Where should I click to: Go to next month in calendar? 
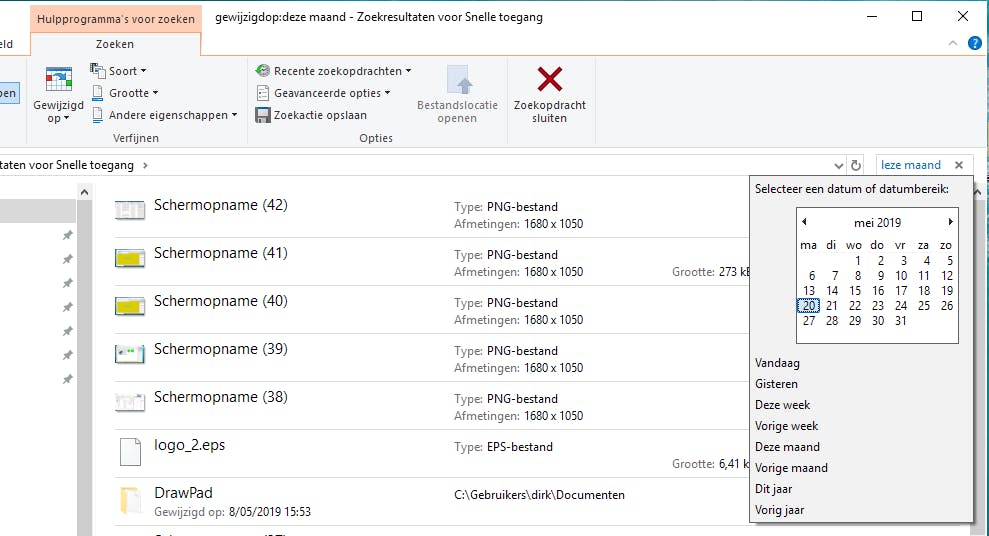pyautogui.click(x=950, y=222)
